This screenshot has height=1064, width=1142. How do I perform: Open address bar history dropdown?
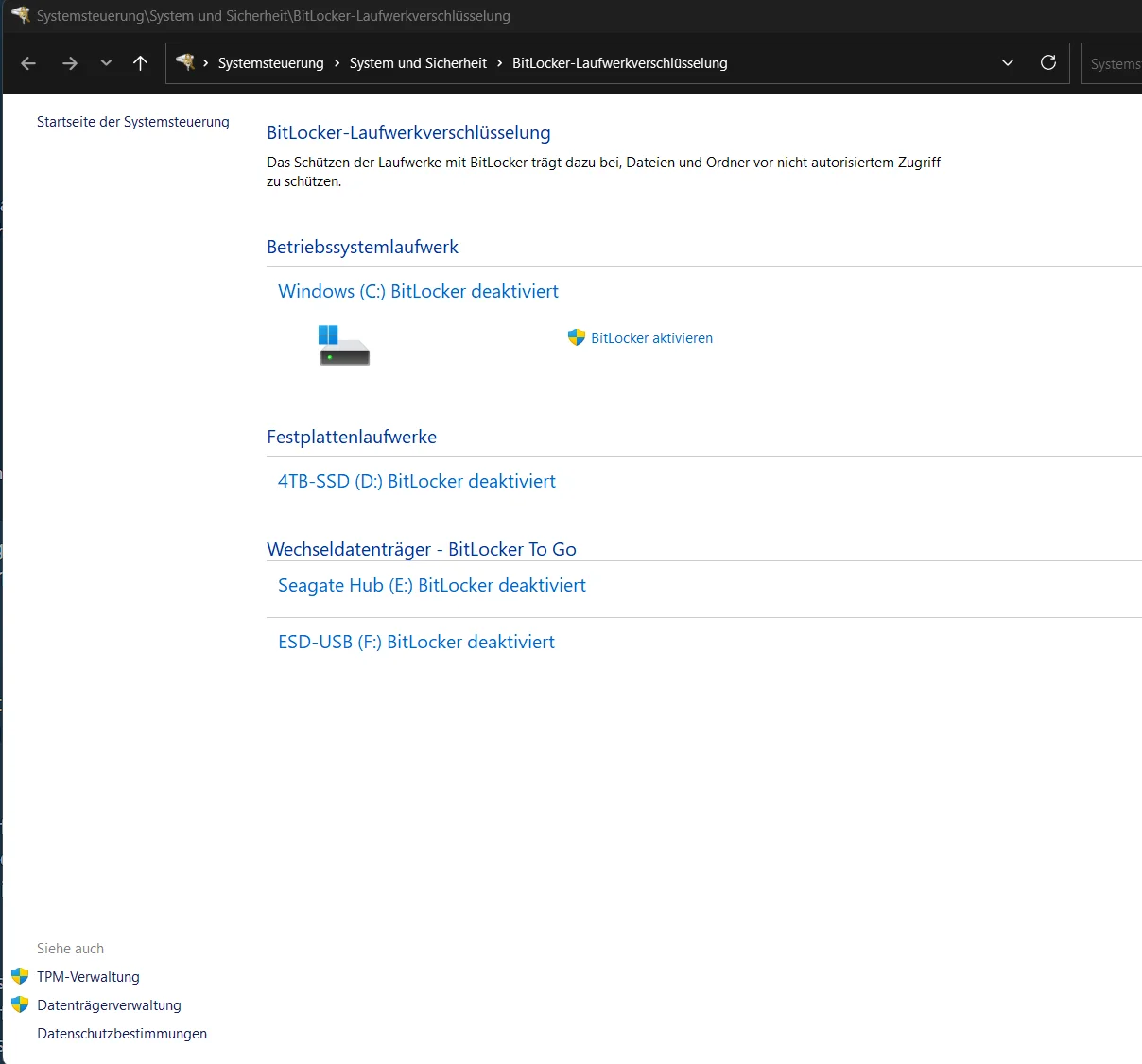pos(1008,63)
